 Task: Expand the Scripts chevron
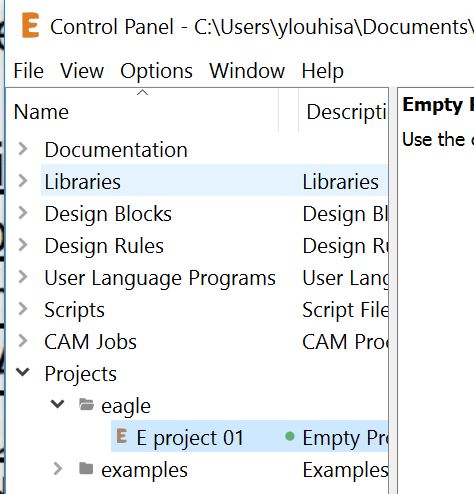tap(23, 309)
